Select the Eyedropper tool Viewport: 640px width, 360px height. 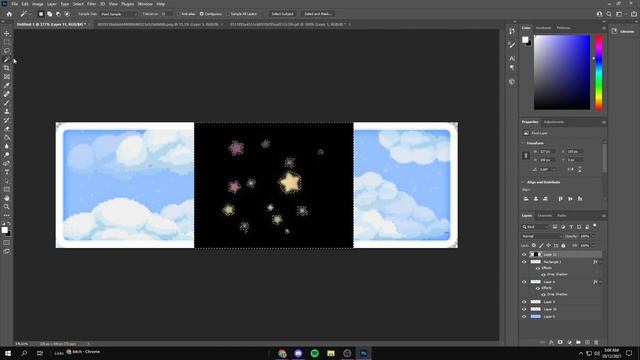pos(7,85)
